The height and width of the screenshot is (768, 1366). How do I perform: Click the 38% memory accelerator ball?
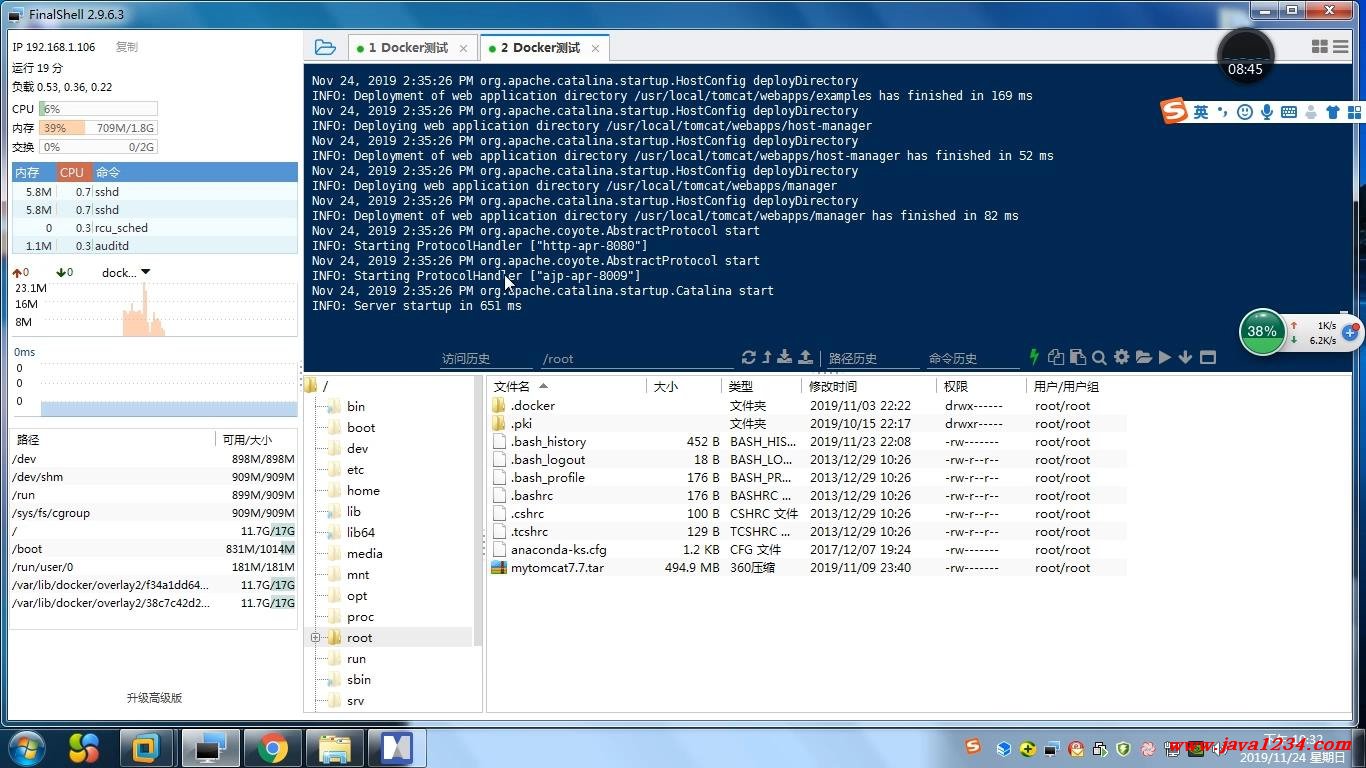pyautogui.click(x=1262, y=332)
